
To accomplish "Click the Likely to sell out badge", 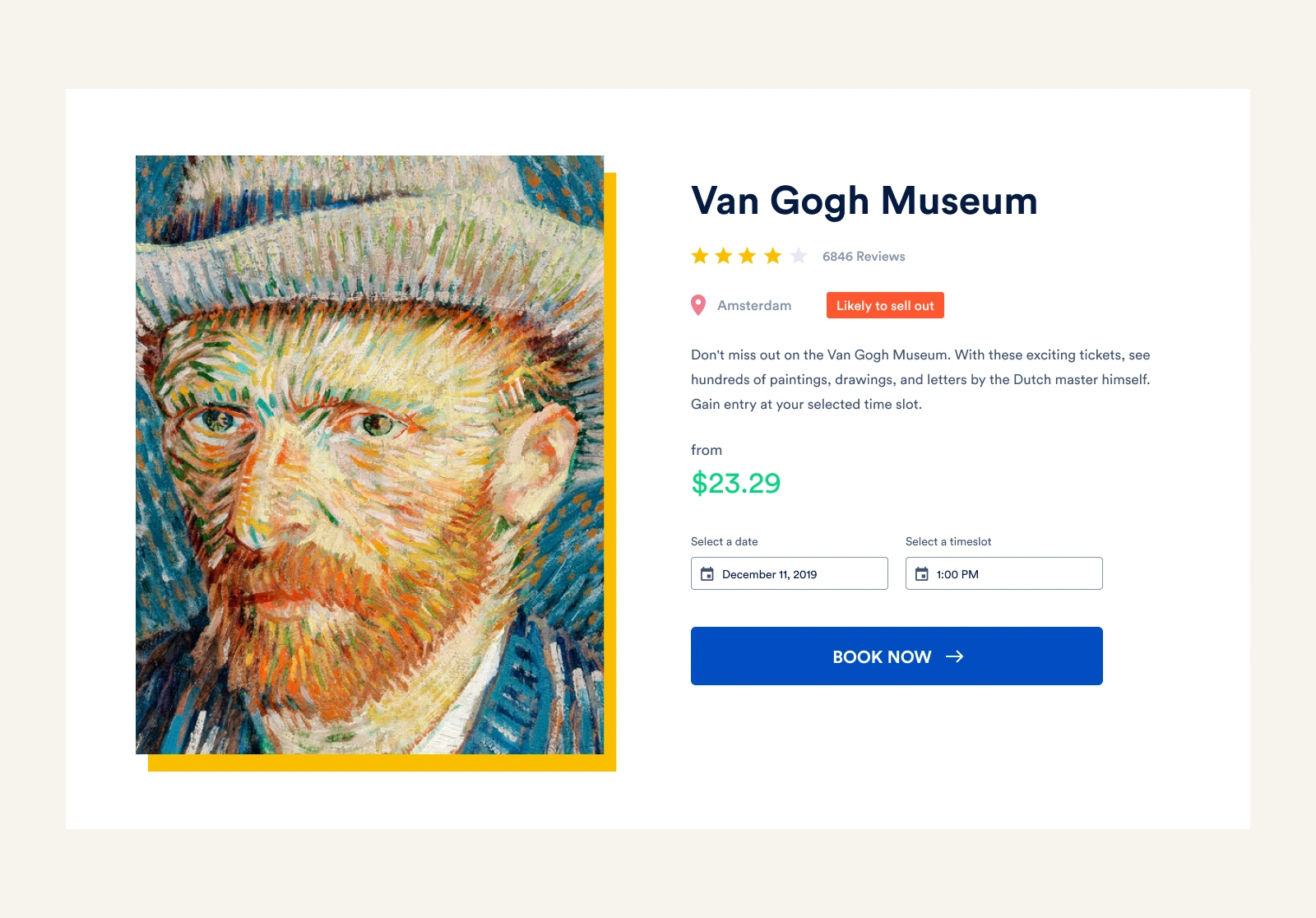I will pos(885,305).
